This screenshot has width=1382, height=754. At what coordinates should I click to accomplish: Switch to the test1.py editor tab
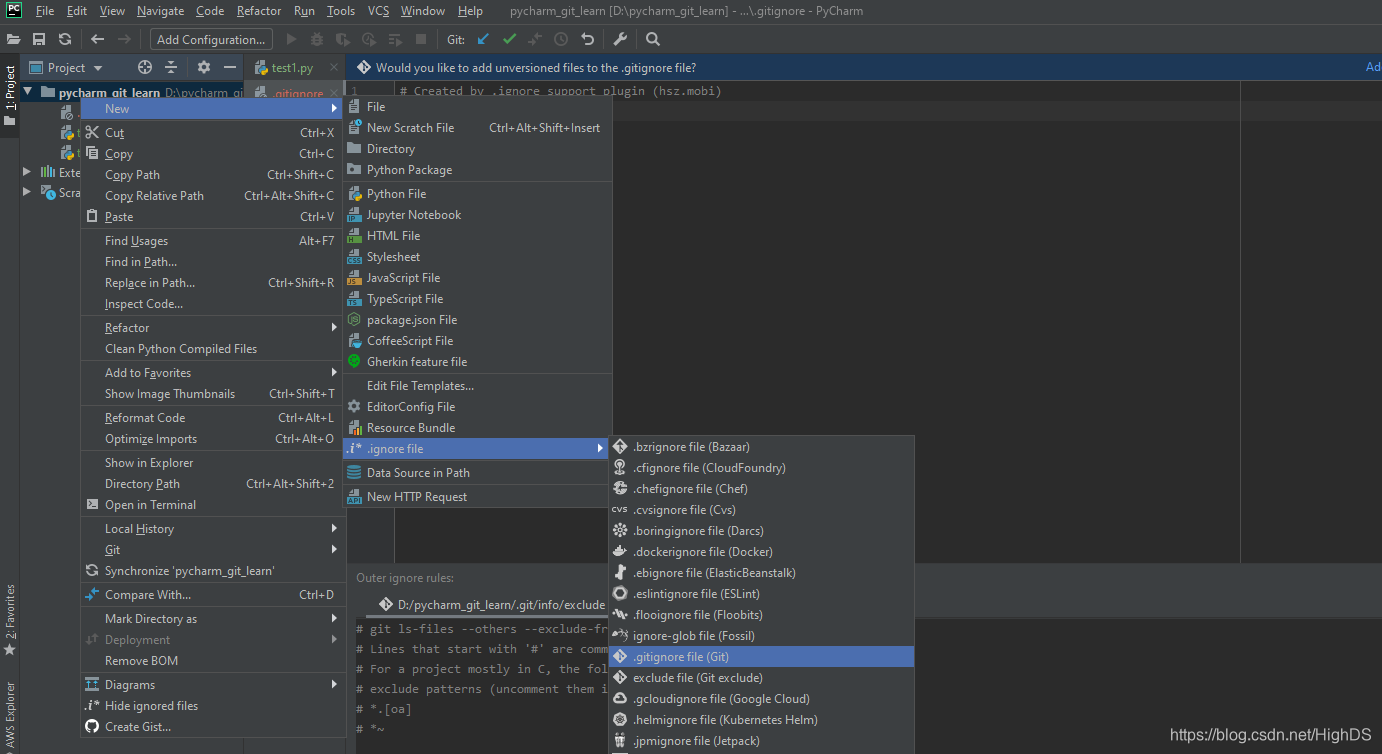coord(292,68)
